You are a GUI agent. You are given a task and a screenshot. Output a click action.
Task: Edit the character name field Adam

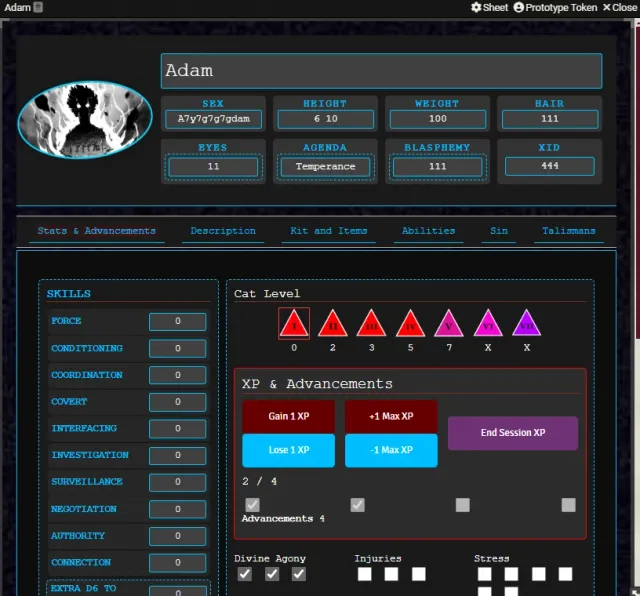382,71
